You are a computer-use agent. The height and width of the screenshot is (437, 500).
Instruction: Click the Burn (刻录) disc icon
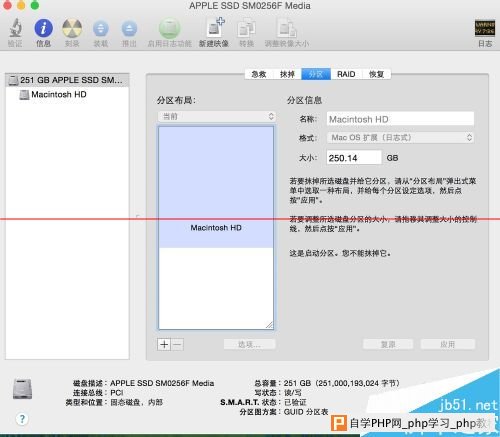point(72,28)
